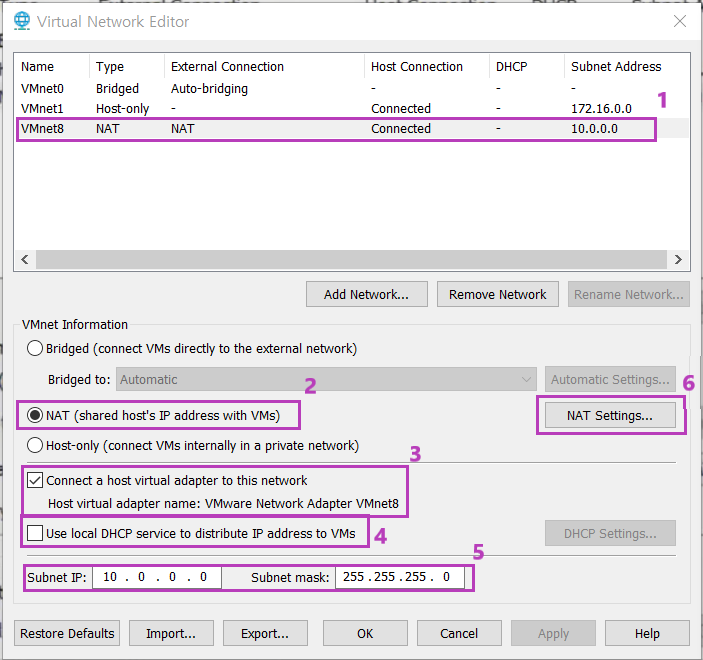Open Automatic Settings

tap(610, 379)
